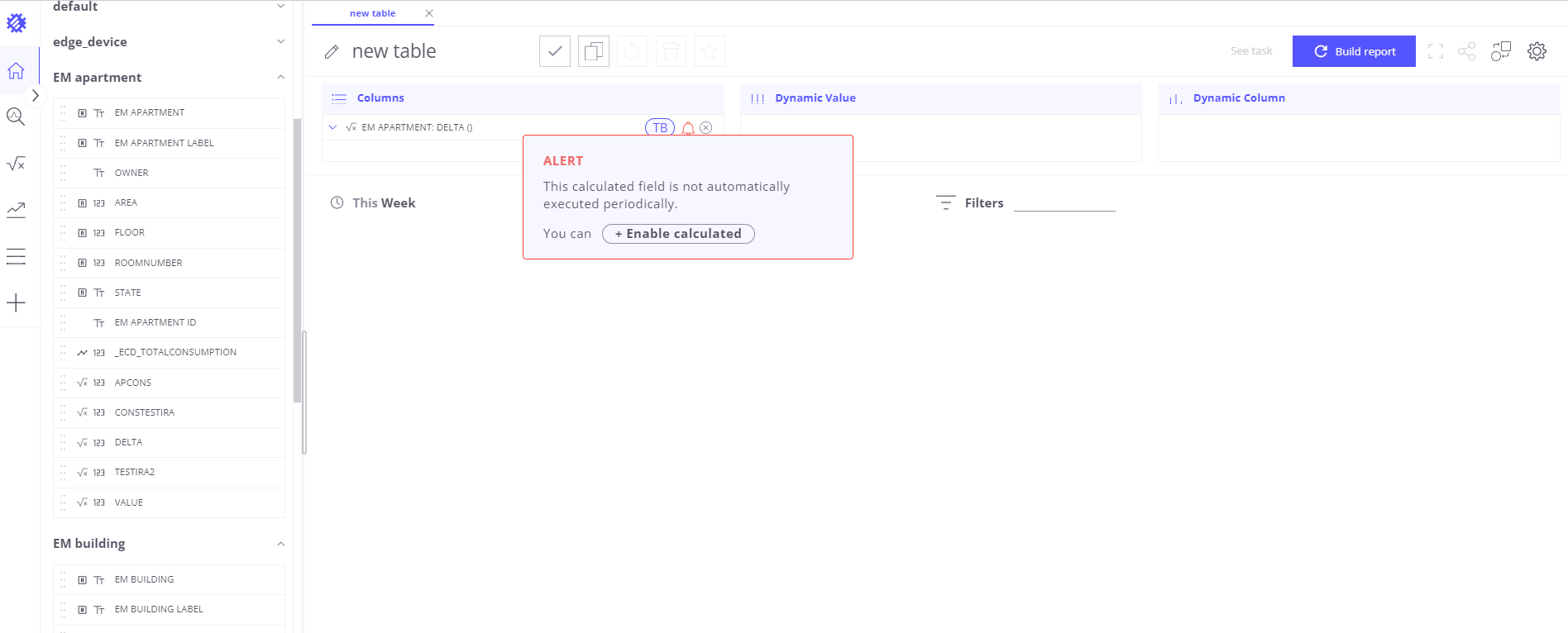Image resolution: width=1568 pixels, height=633 pixels.
Task: Toggle the key marker on STATE field
Action: 82,293
